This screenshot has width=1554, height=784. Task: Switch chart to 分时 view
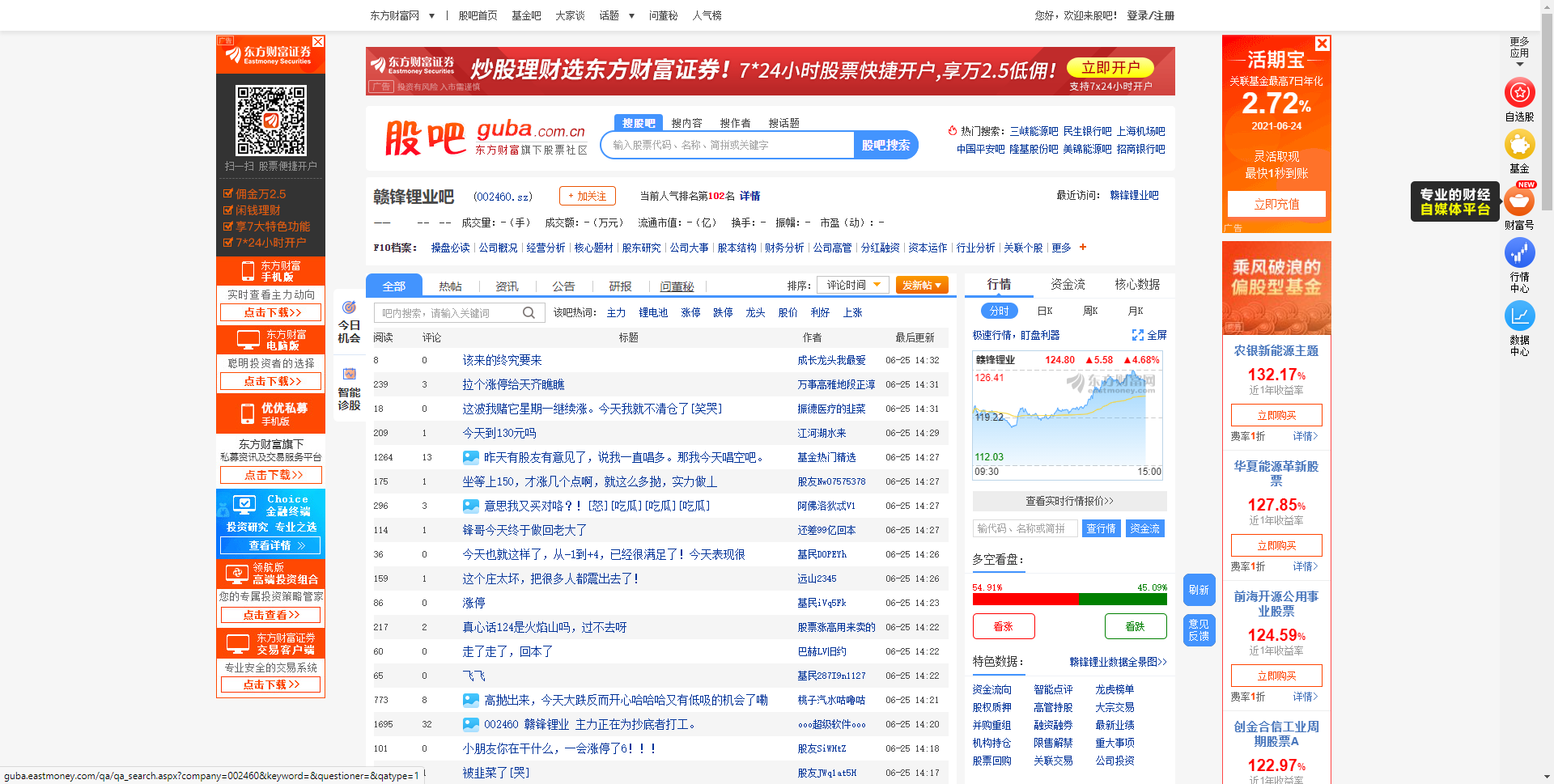point(999,311)
